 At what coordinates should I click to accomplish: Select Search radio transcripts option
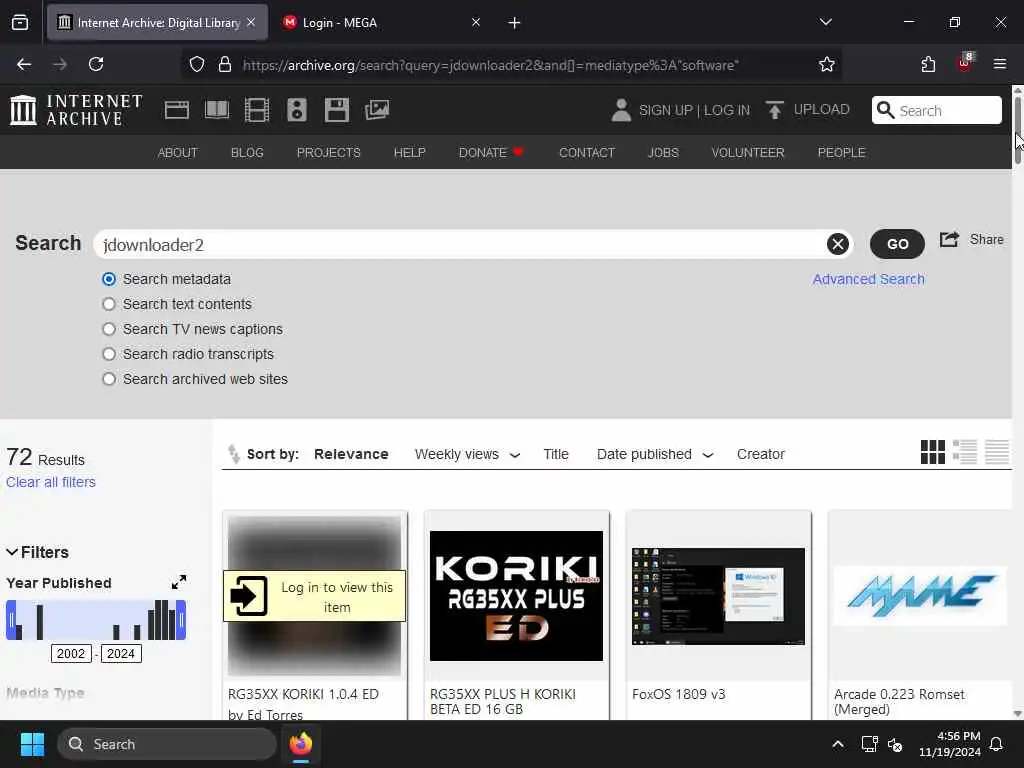(x=109, y=353)
